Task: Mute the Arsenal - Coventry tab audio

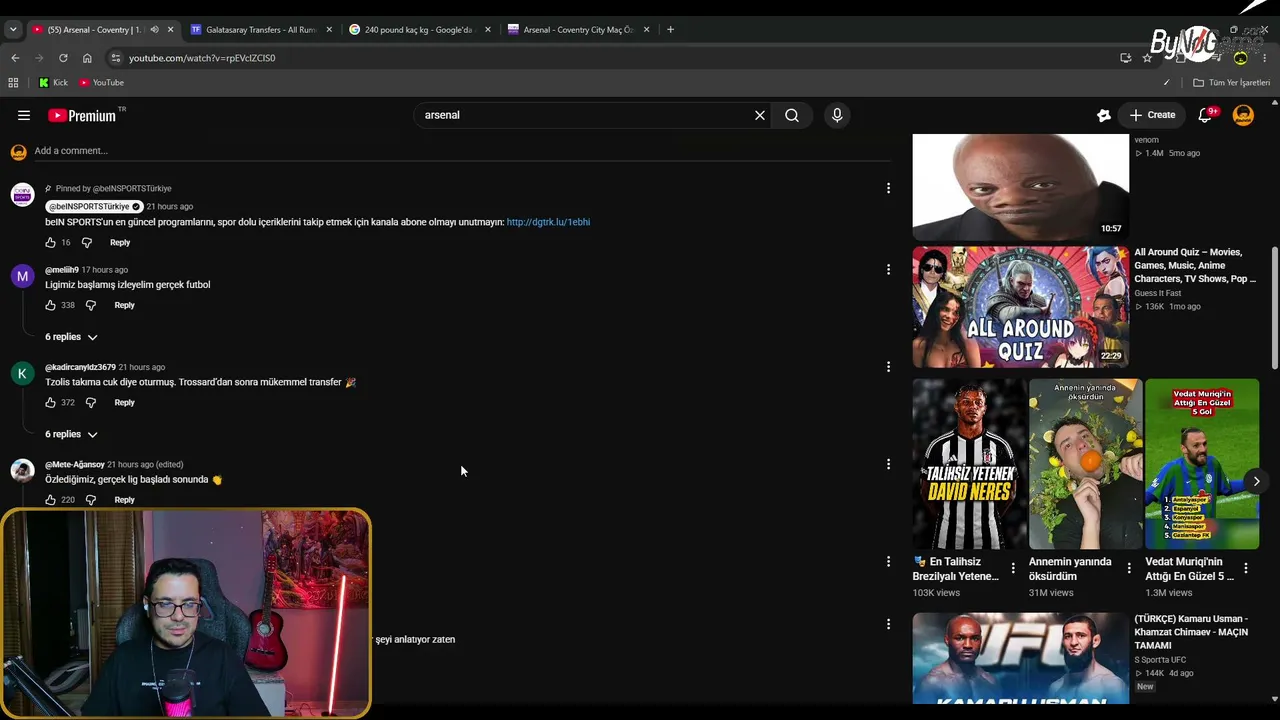Action: click(154, 30)
